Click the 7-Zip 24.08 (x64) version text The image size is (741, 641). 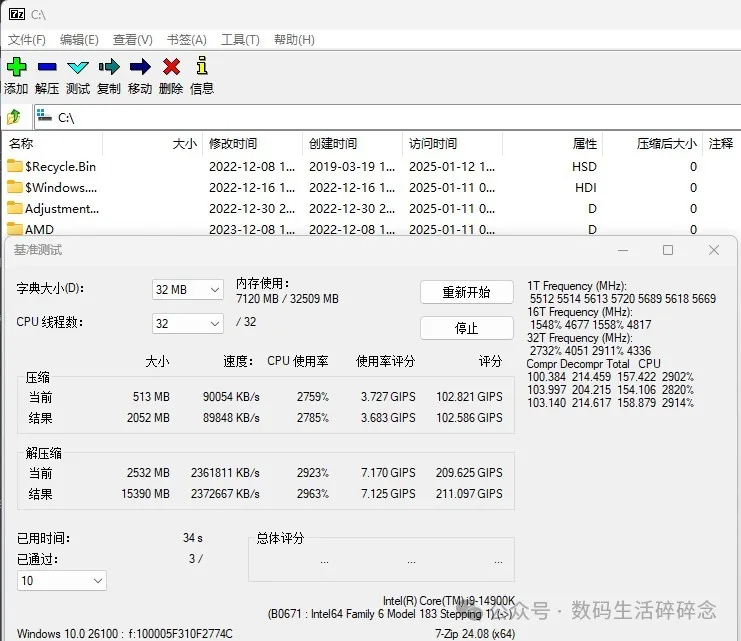pos(475,633)
